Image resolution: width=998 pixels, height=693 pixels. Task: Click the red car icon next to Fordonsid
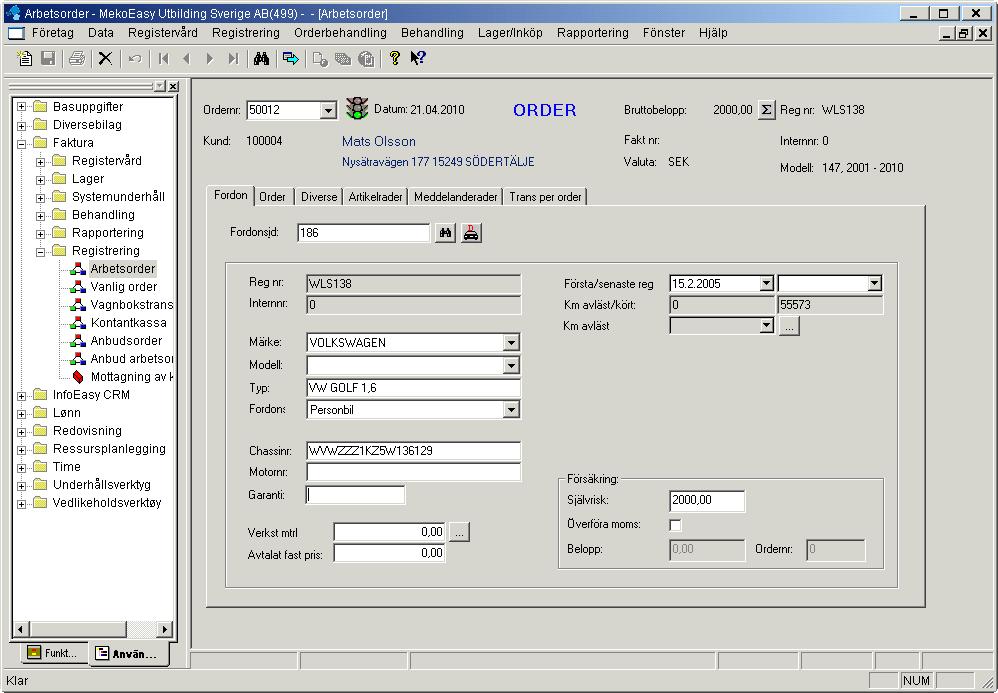471,233
